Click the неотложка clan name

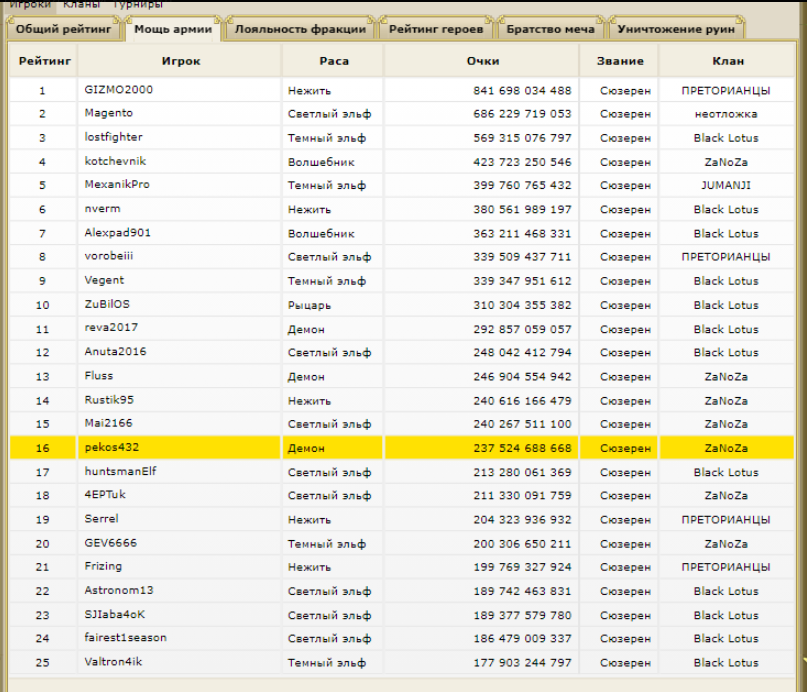726,114
